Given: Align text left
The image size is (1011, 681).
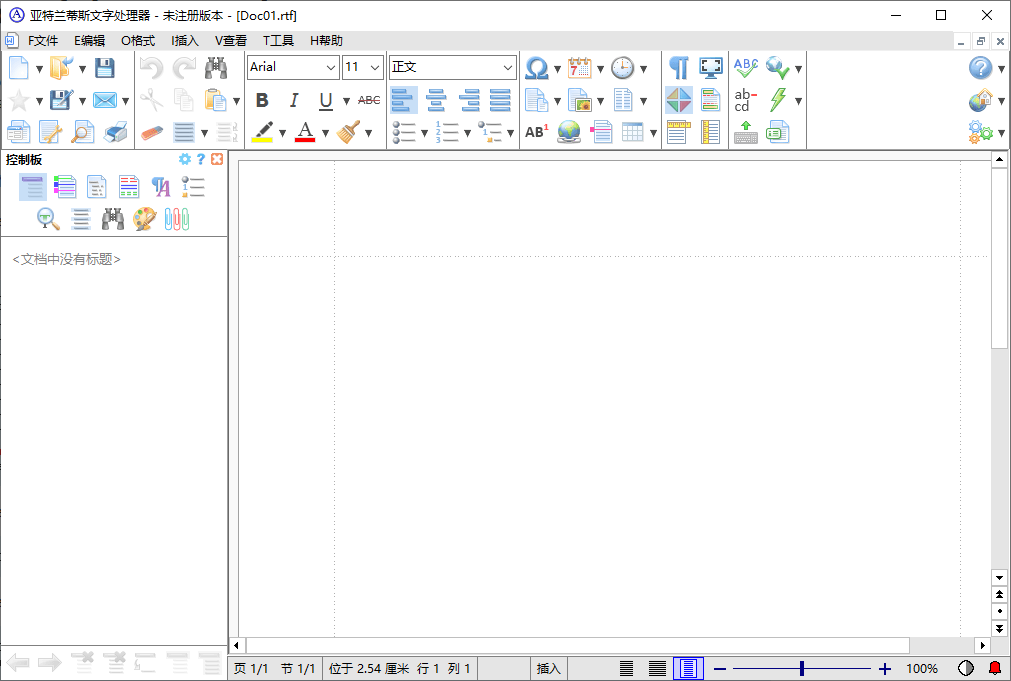Looking at the screenshot, I should 403,100.
